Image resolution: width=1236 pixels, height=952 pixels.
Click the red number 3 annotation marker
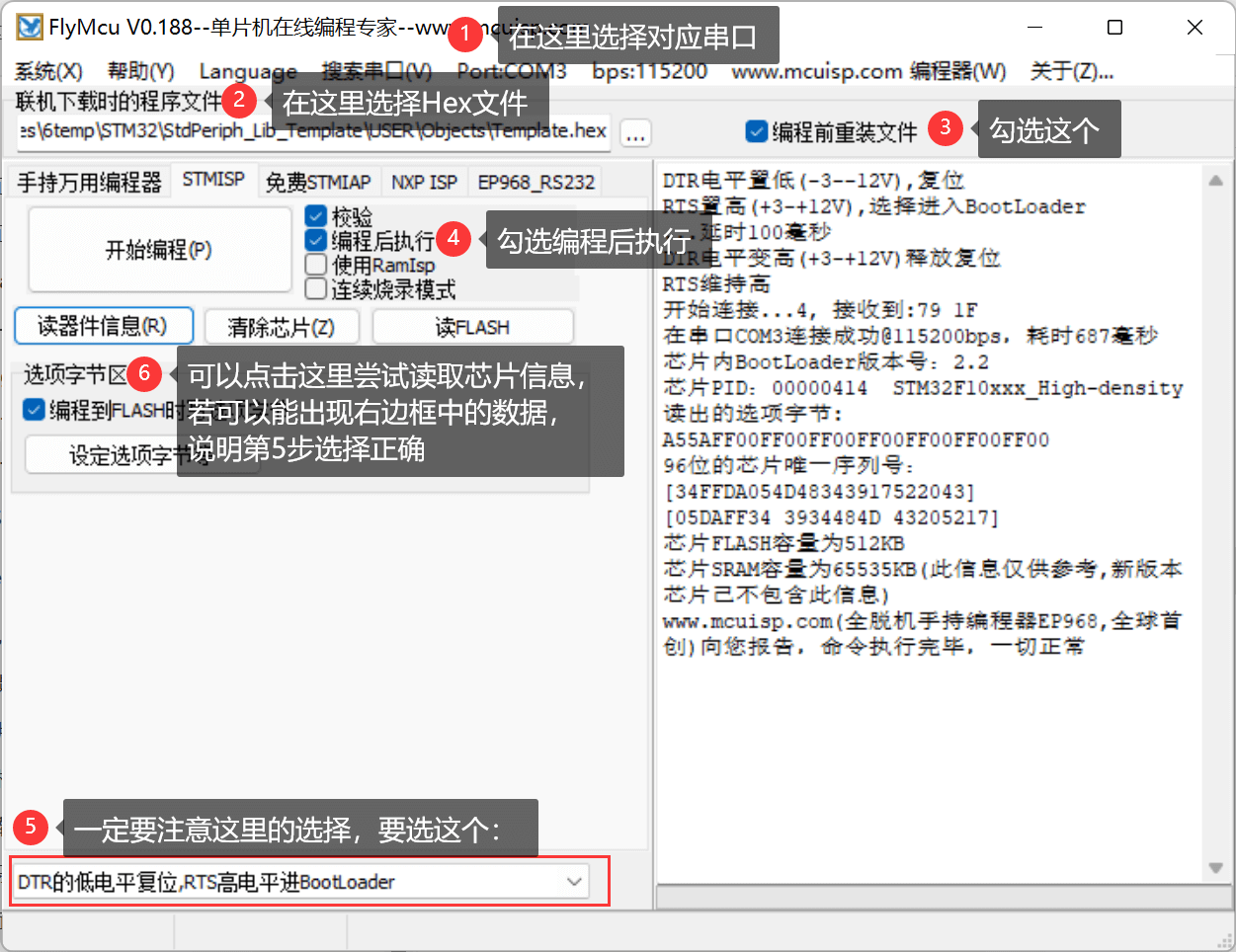tap(946, 127)
